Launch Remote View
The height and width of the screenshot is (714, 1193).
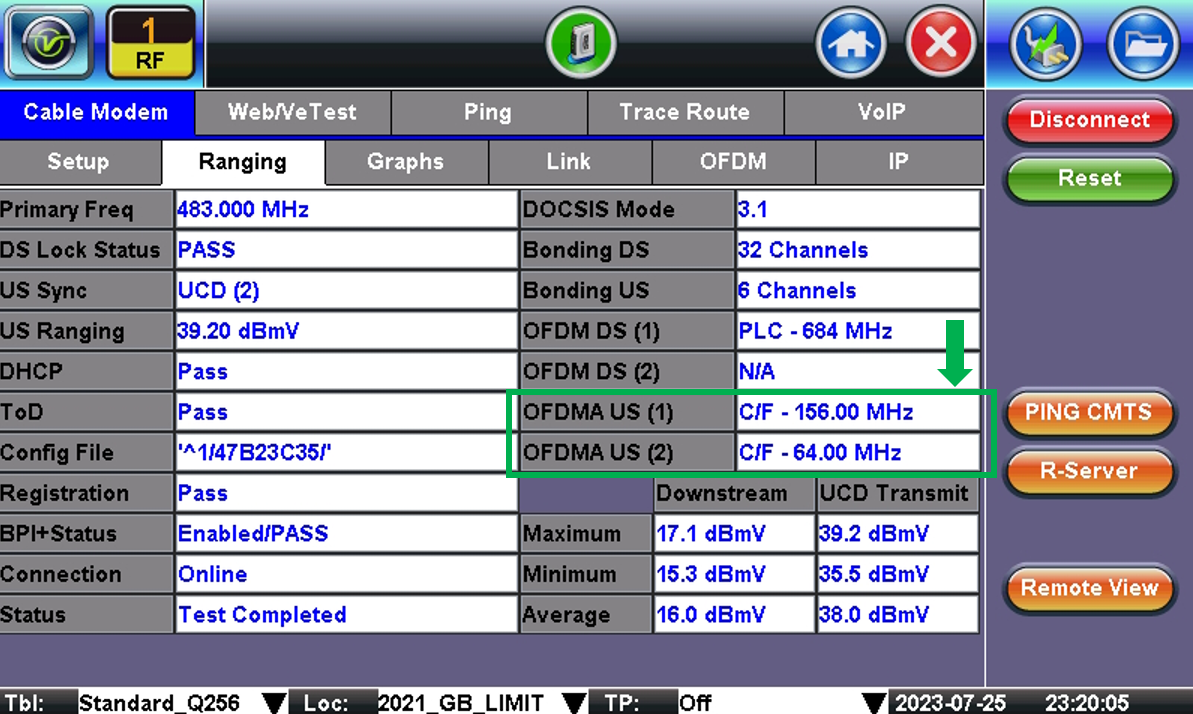pos(1089,589)
